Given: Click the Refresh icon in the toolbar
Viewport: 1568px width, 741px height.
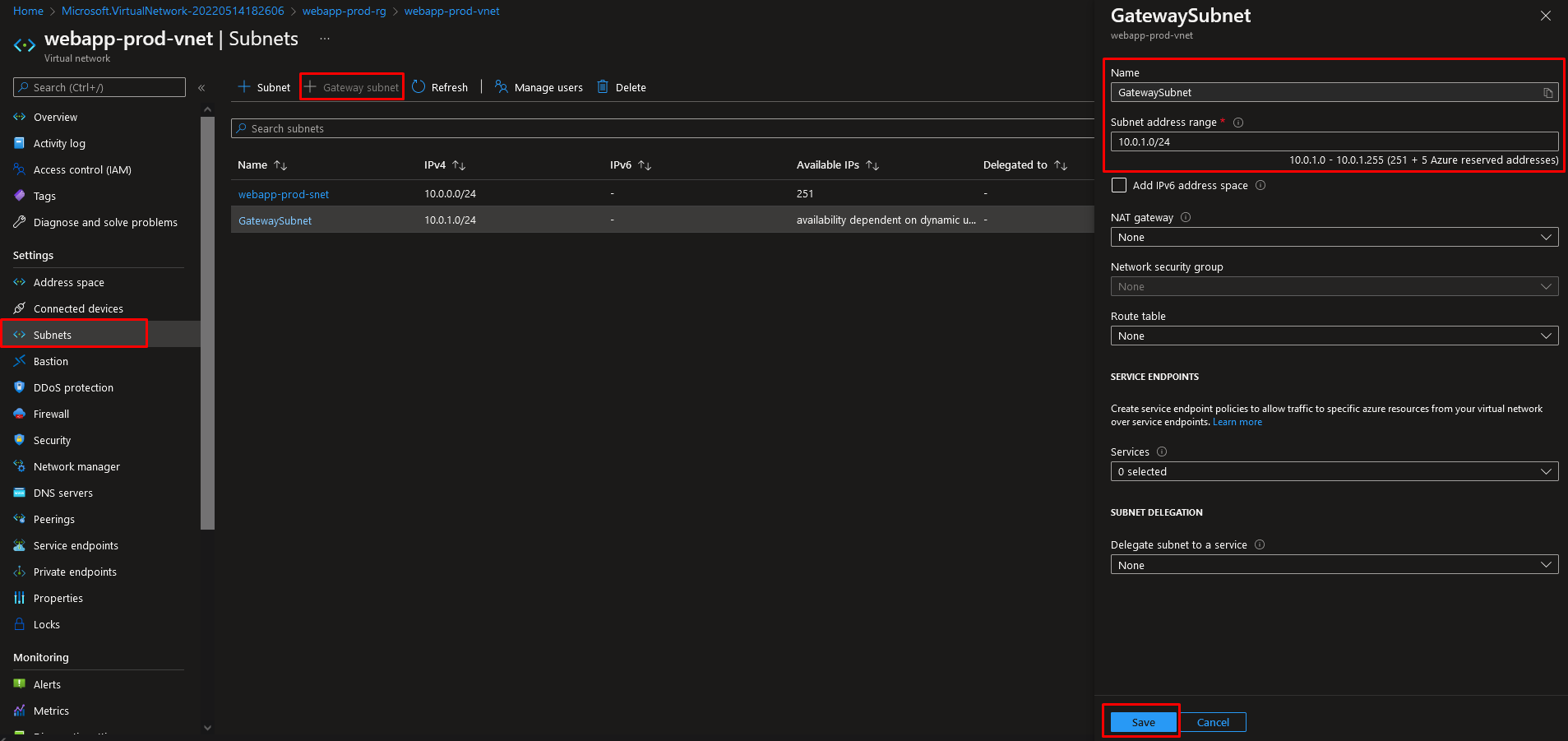Looking at the screenshot, I should pos(419,87).
